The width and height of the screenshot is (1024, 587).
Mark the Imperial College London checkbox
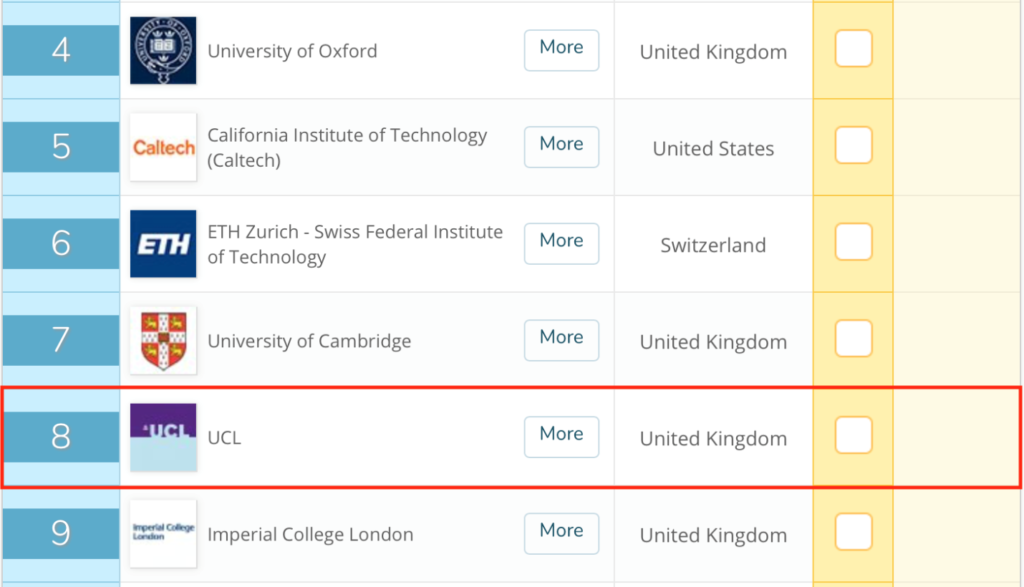click(x=854, y=531)
